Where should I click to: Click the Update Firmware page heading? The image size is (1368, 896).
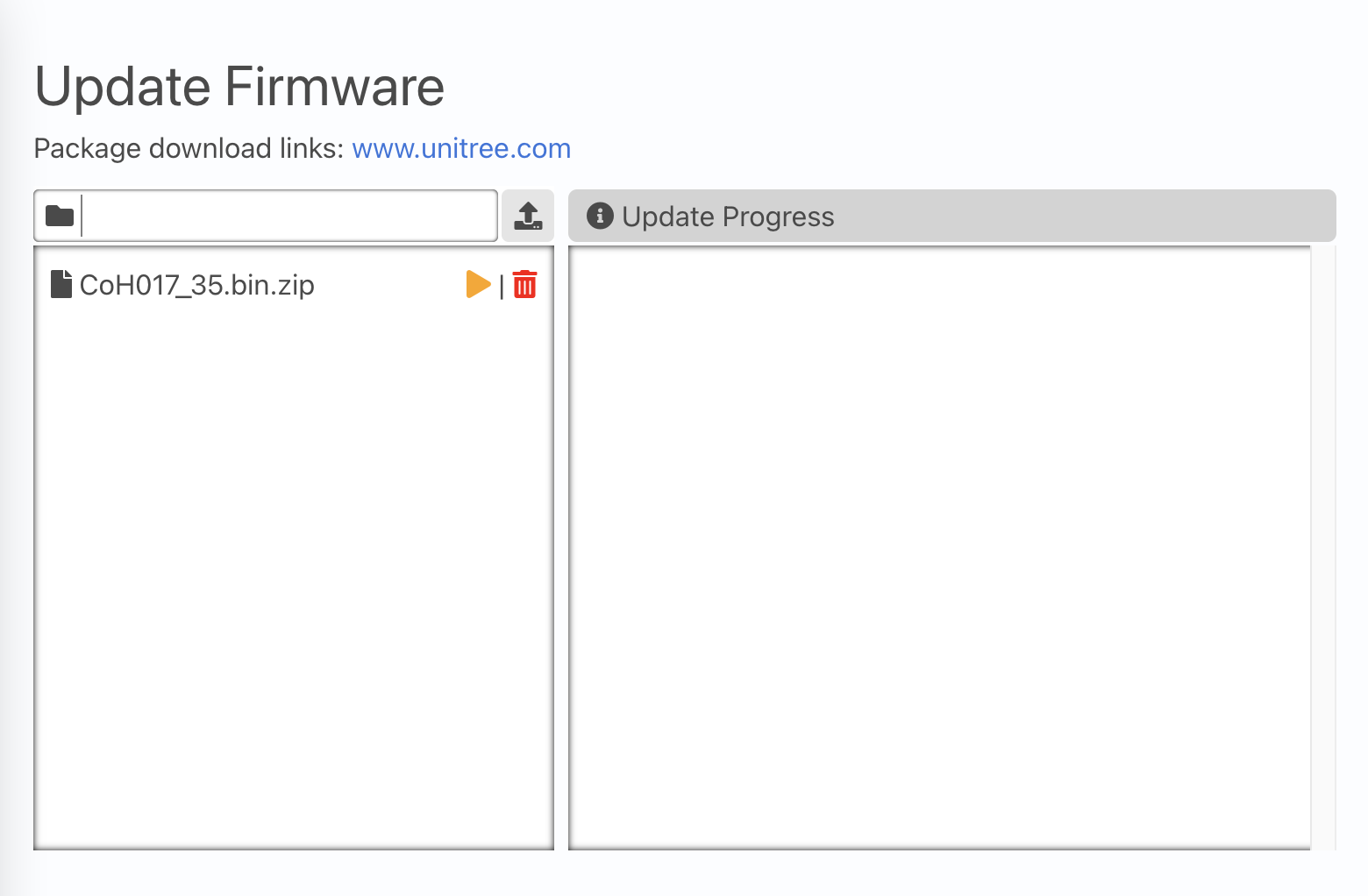click(x=239, y=87)
